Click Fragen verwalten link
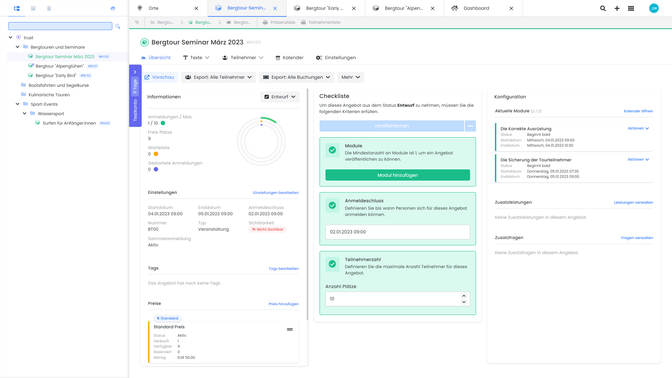The height and width of the screenshot is (378, 672). click(637, 238)
